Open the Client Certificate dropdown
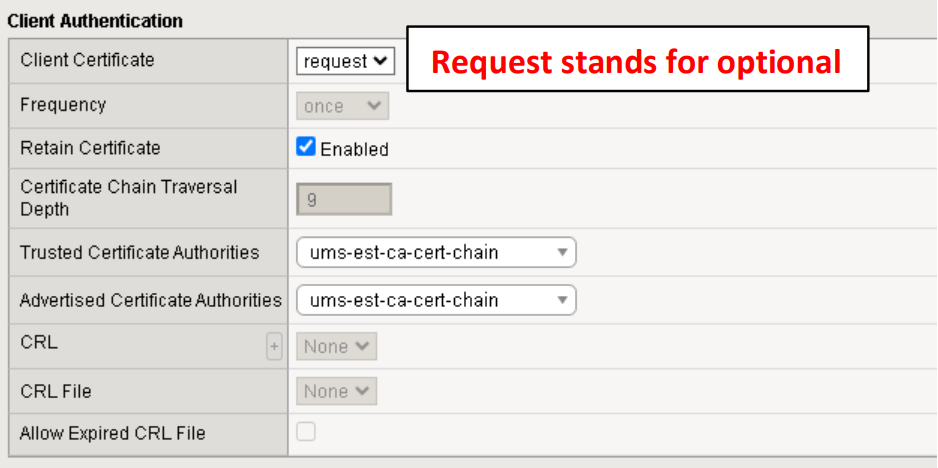The image size is (938, 468). (x=345, y=61)
